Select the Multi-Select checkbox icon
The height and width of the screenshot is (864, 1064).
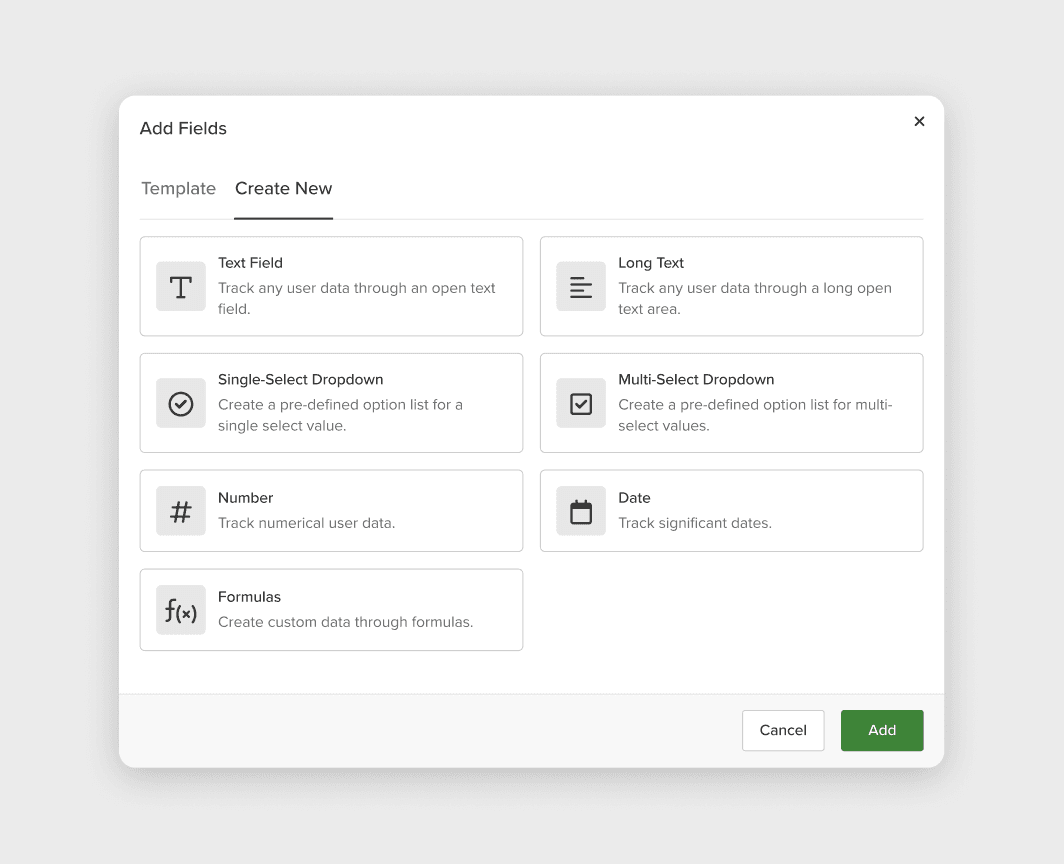(x=581, y=403)
